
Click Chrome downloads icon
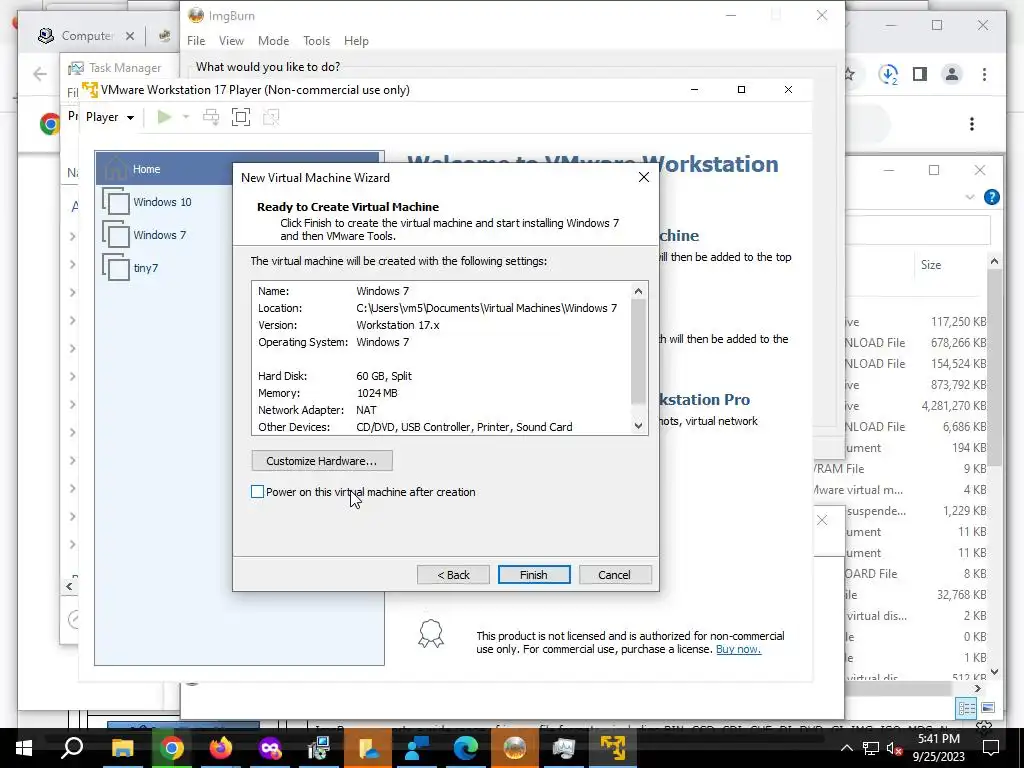click(888, 74)
